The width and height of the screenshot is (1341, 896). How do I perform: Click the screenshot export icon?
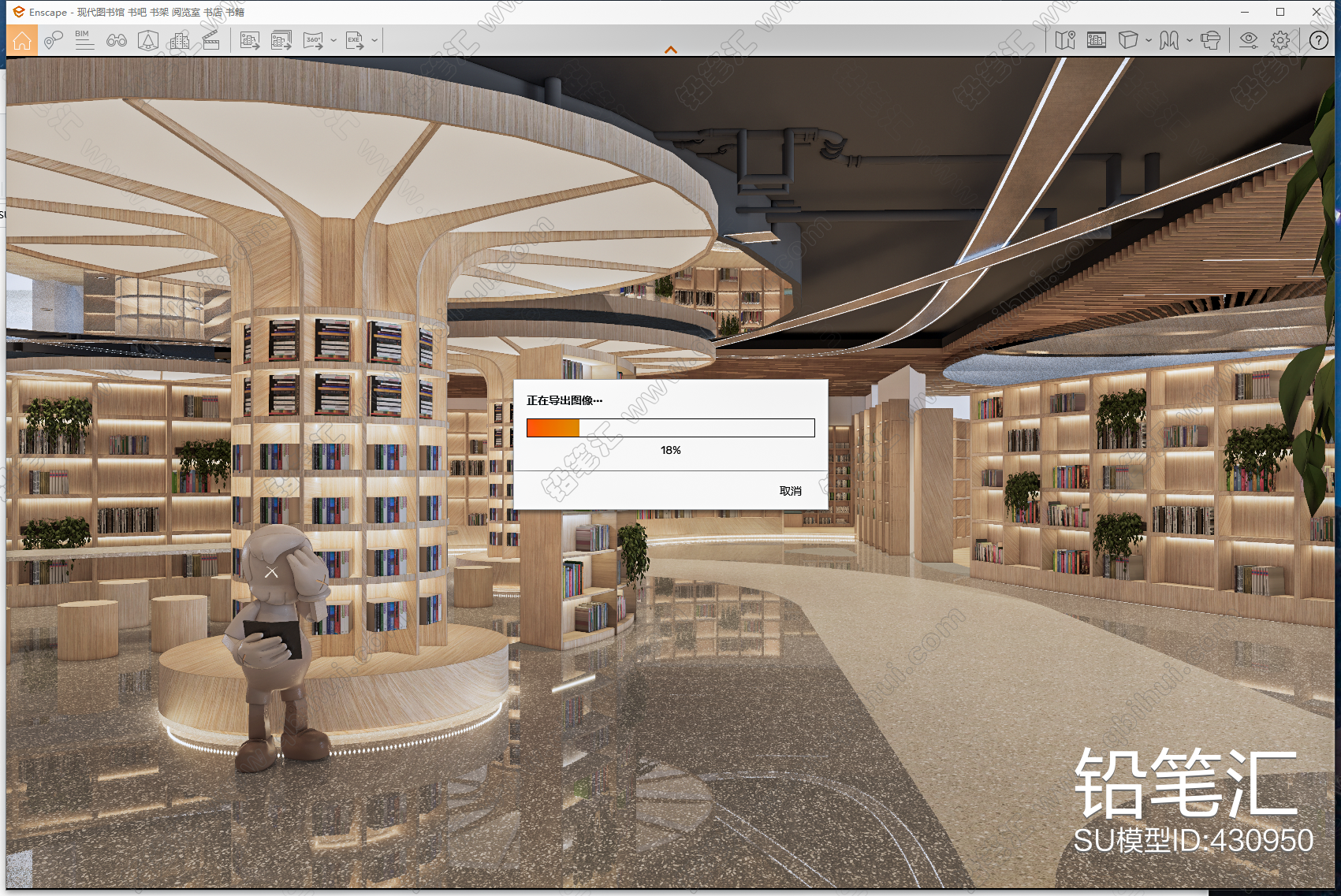point(250,40)
